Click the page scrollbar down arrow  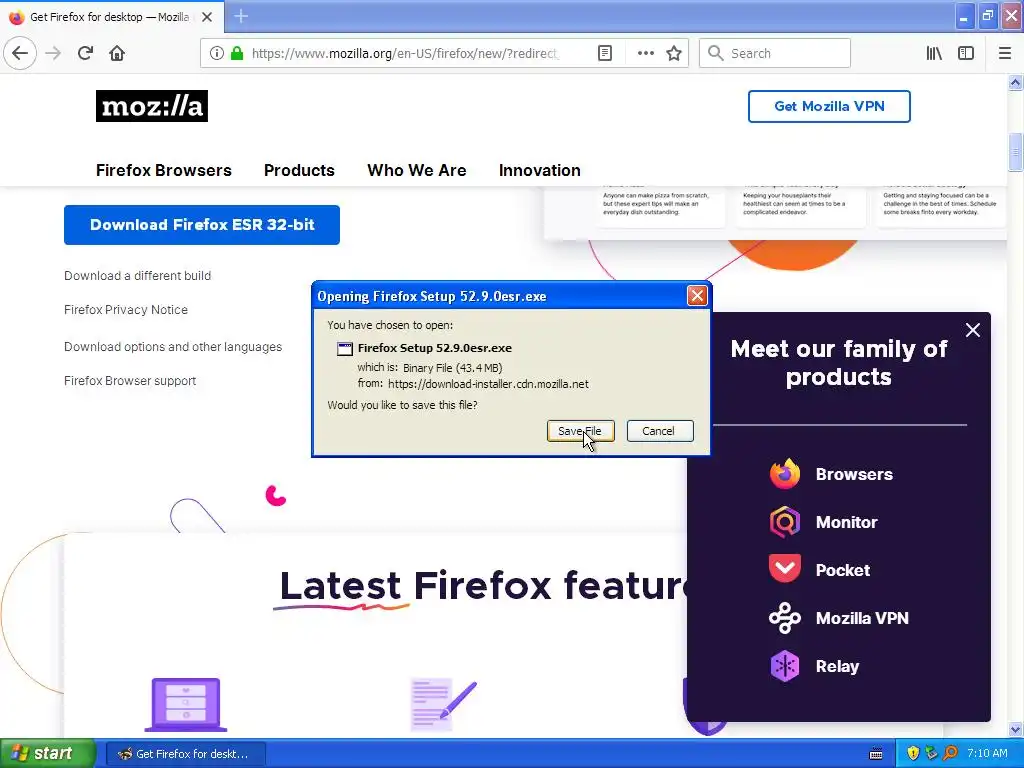click(1015, 729)
